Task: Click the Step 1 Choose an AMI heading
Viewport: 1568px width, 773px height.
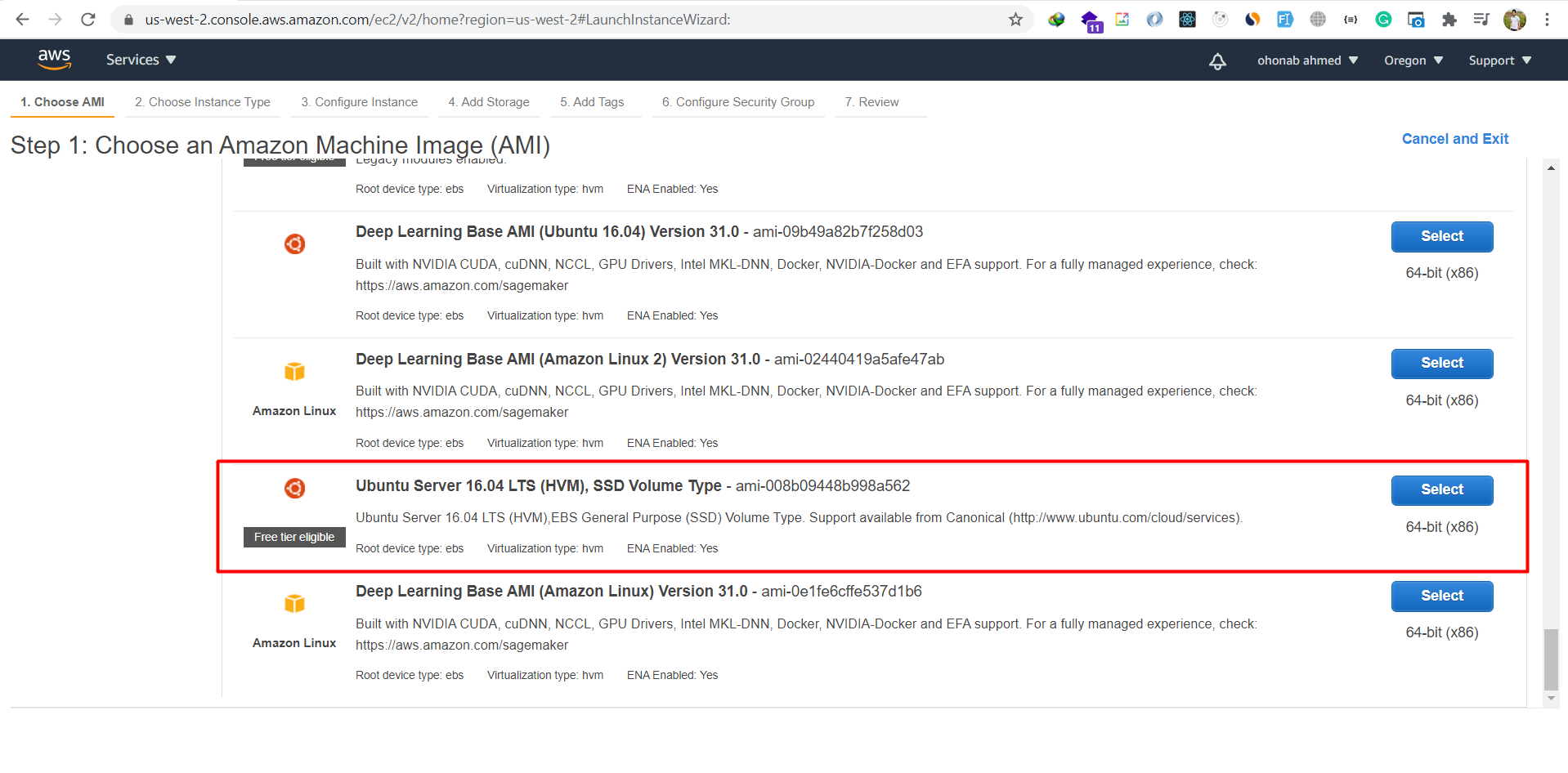Action: (280, 145)
